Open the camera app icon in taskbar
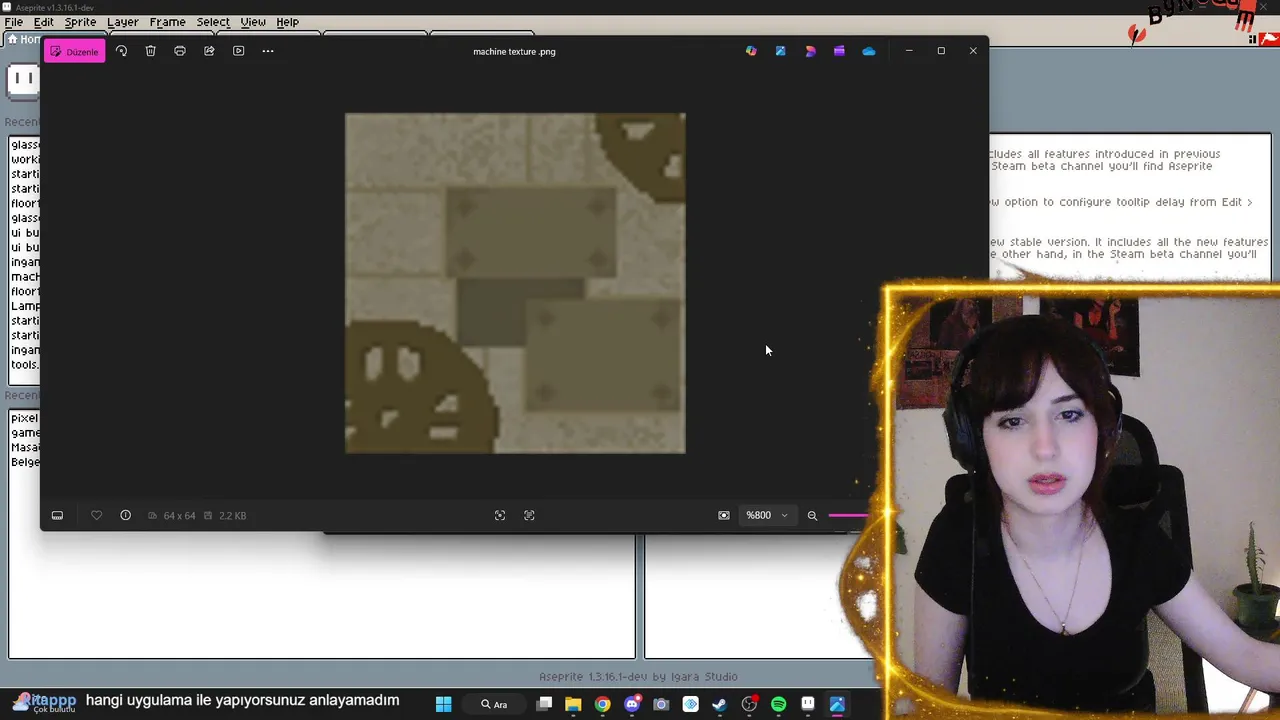Screen dimensions: 1280x720 [x=661, y=704]
